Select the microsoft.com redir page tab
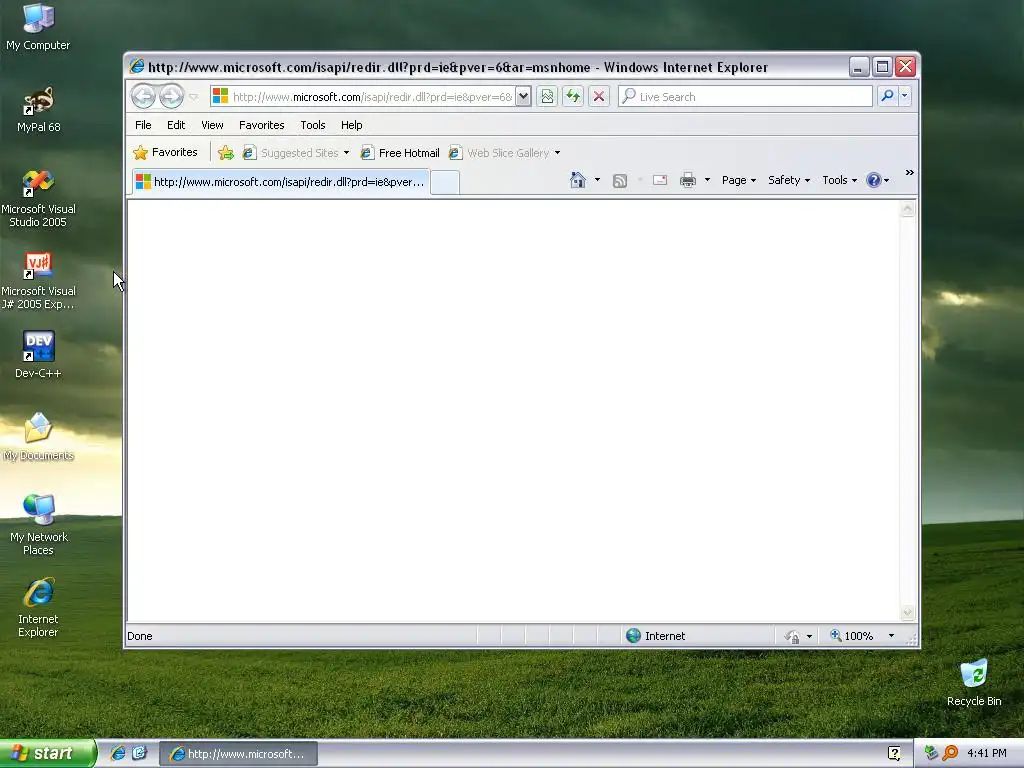 (281, 182)
